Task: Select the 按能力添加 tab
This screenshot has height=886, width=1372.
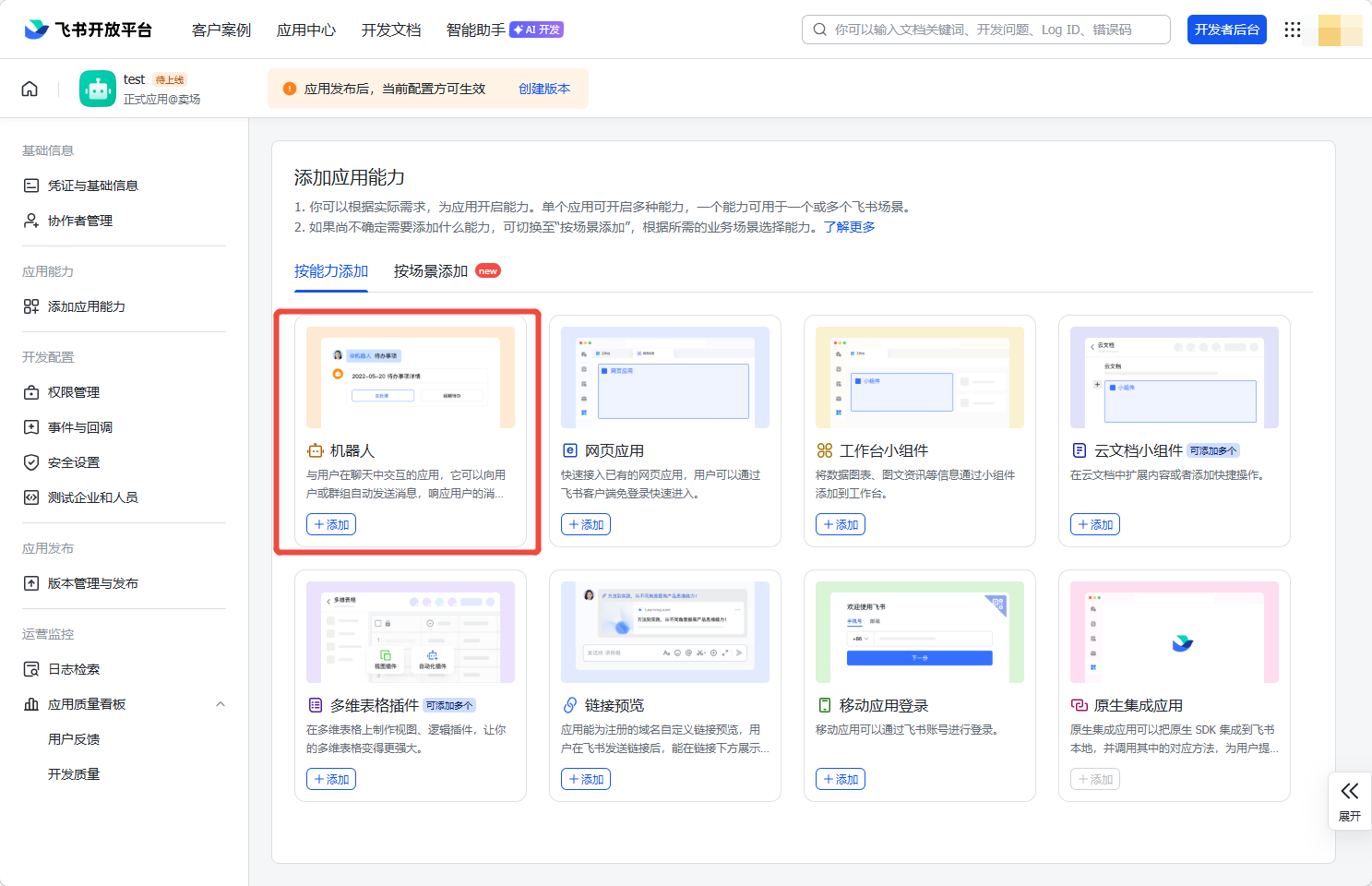Action: pos(331,271)
